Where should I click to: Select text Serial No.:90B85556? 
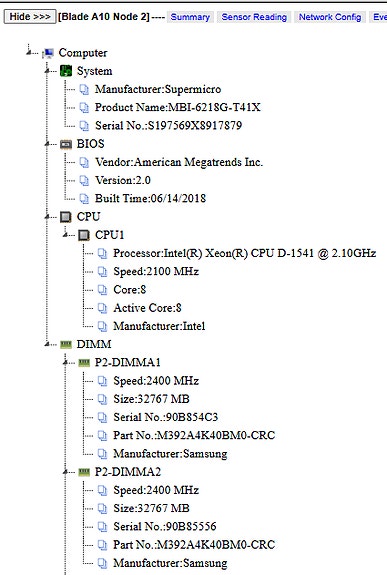[x=165, y=527]
